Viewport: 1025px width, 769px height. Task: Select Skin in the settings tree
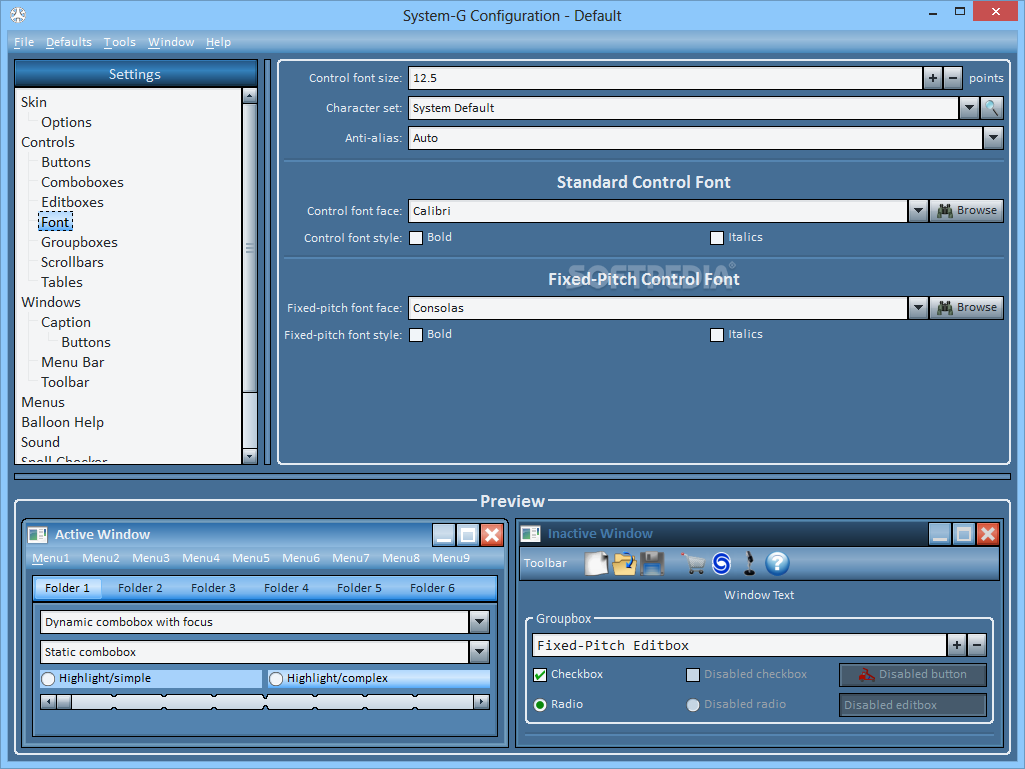pyautogui.click(x=34, y=103)
